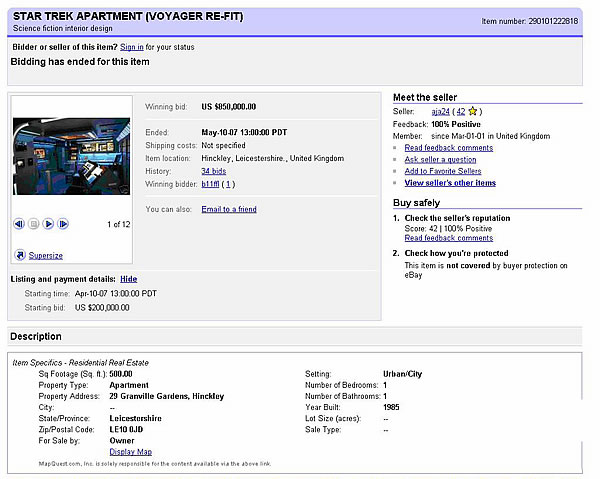View seller's other items

pos(450,183)
